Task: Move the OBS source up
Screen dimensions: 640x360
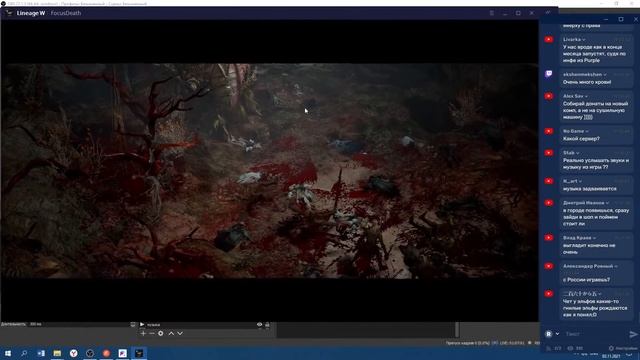Action: [x=171, y=333]
